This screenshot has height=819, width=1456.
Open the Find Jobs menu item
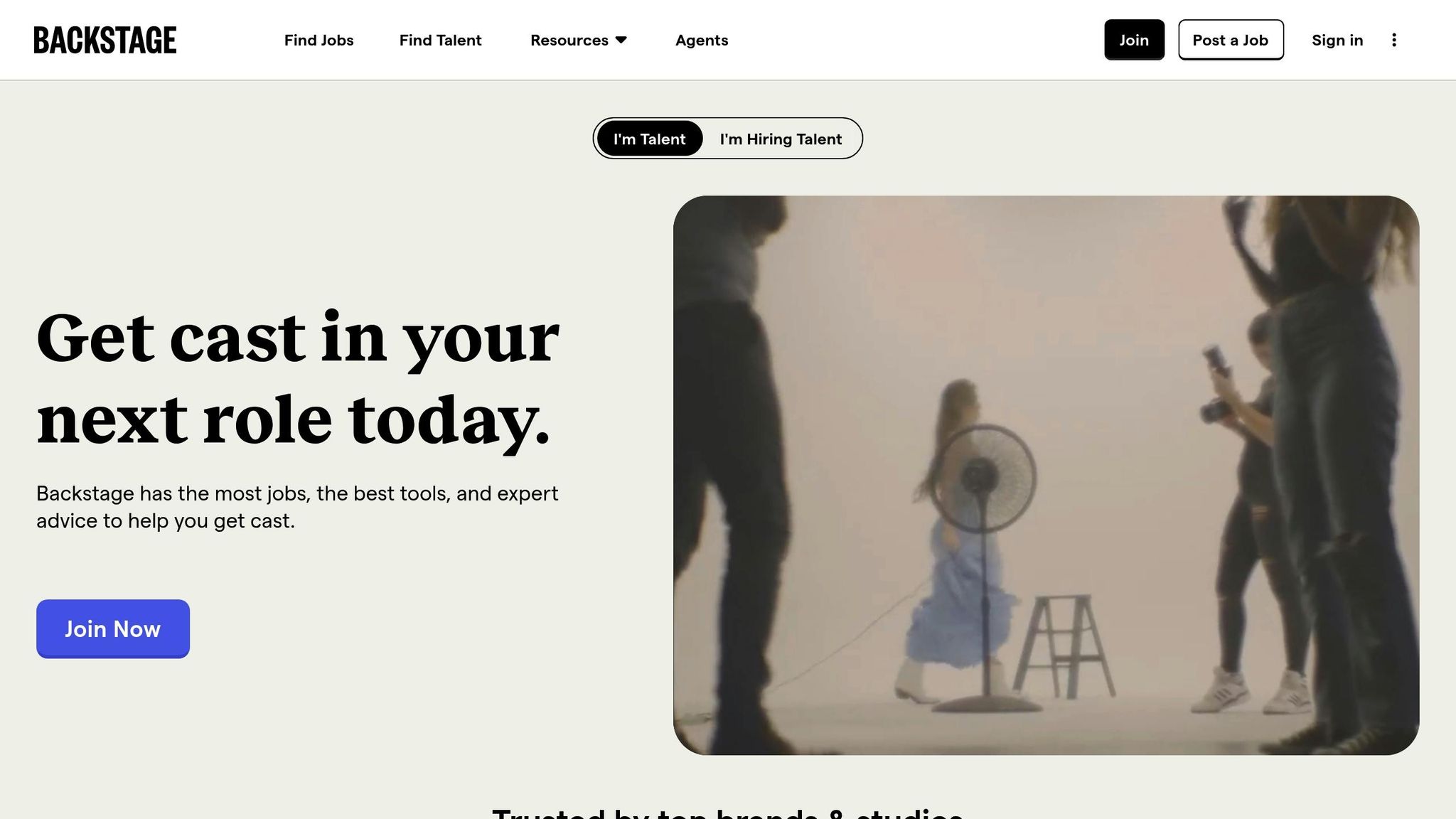[319, 41]
